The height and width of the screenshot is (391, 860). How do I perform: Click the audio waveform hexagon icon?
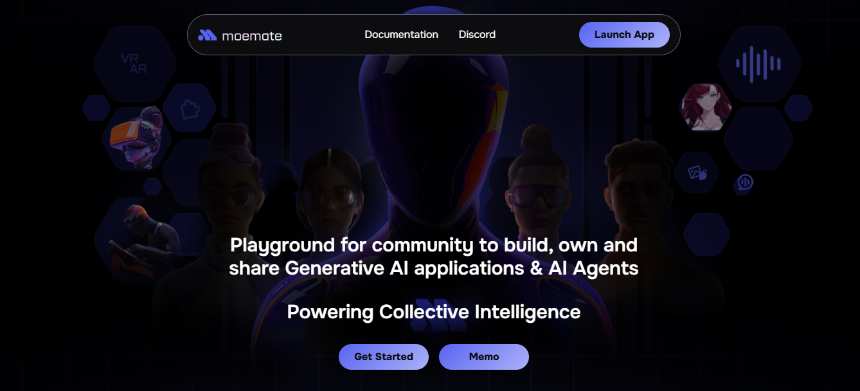(x=759, y=64)
